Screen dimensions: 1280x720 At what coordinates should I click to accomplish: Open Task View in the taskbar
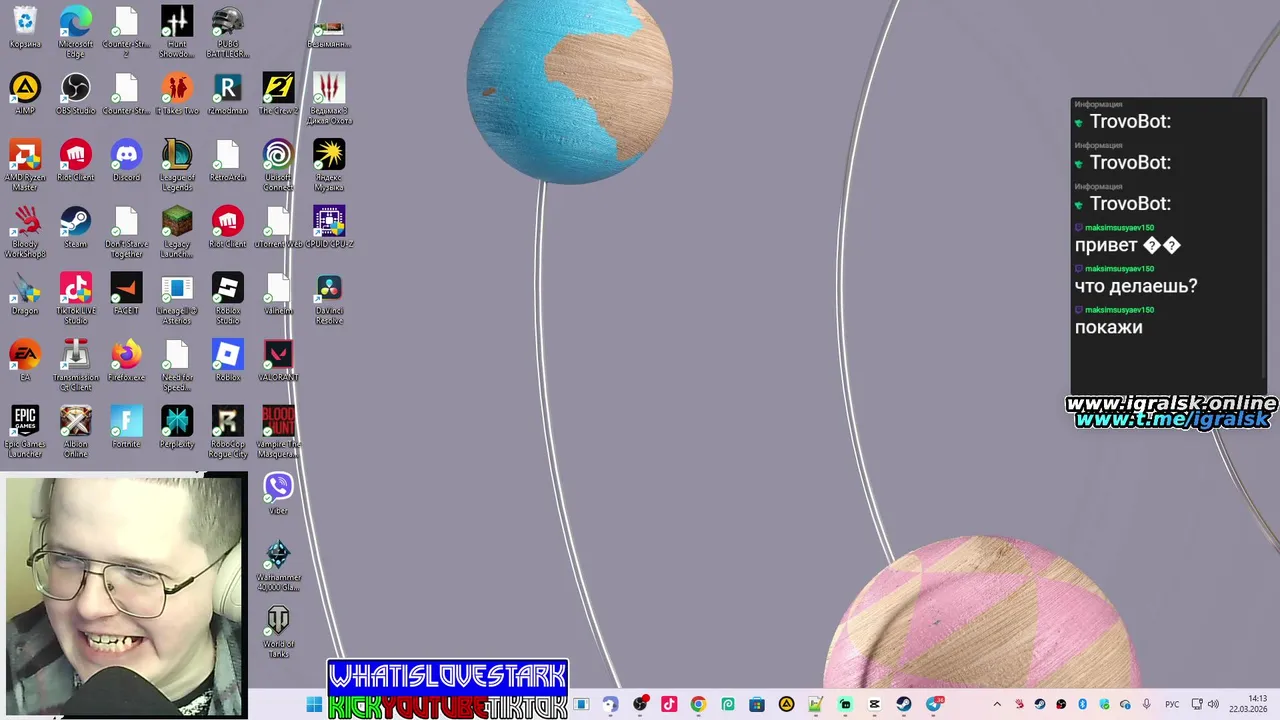(581, 705)
